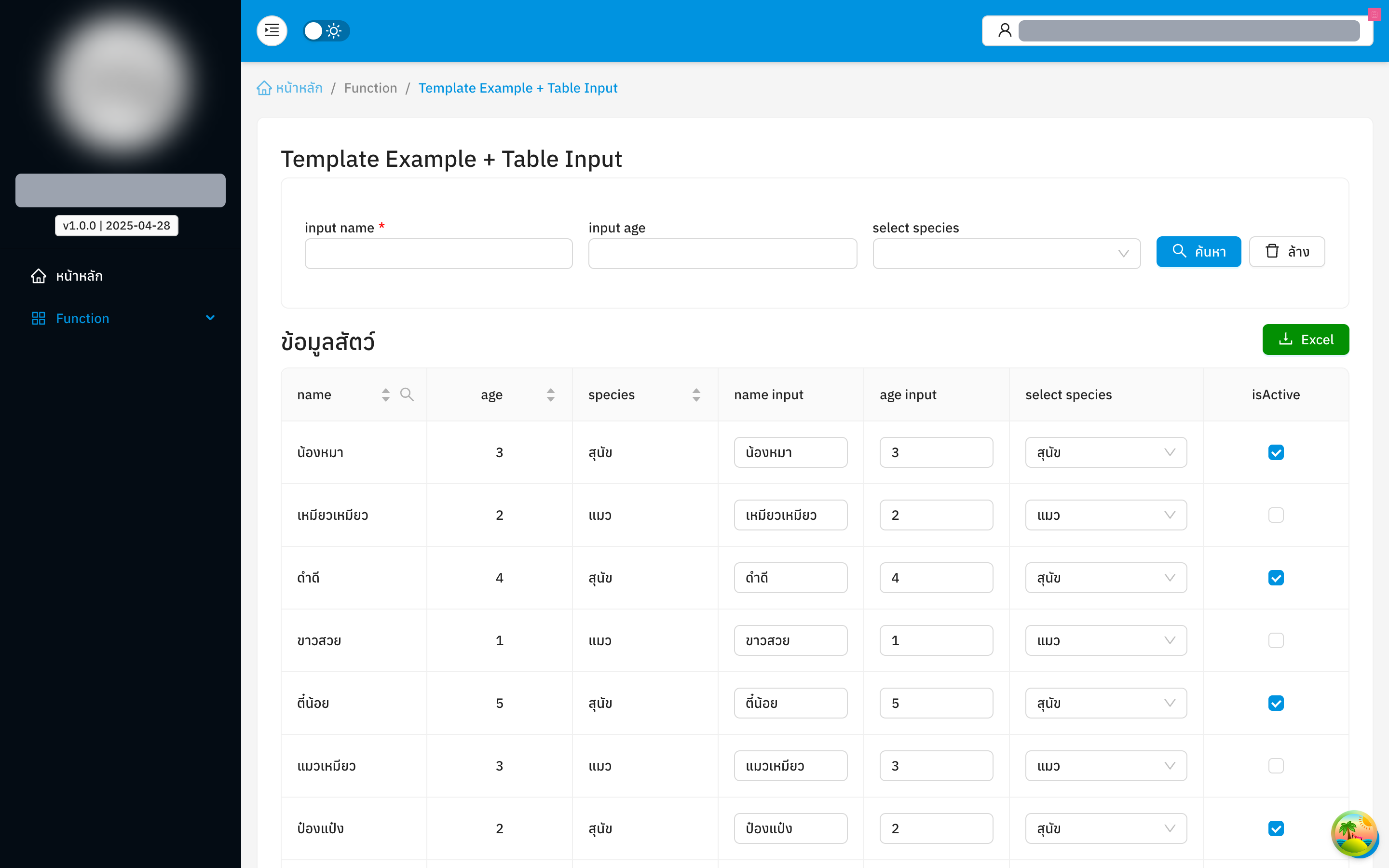Click the isActive column header
The image size is (1389, 868).
click(x=1275, y=394)
